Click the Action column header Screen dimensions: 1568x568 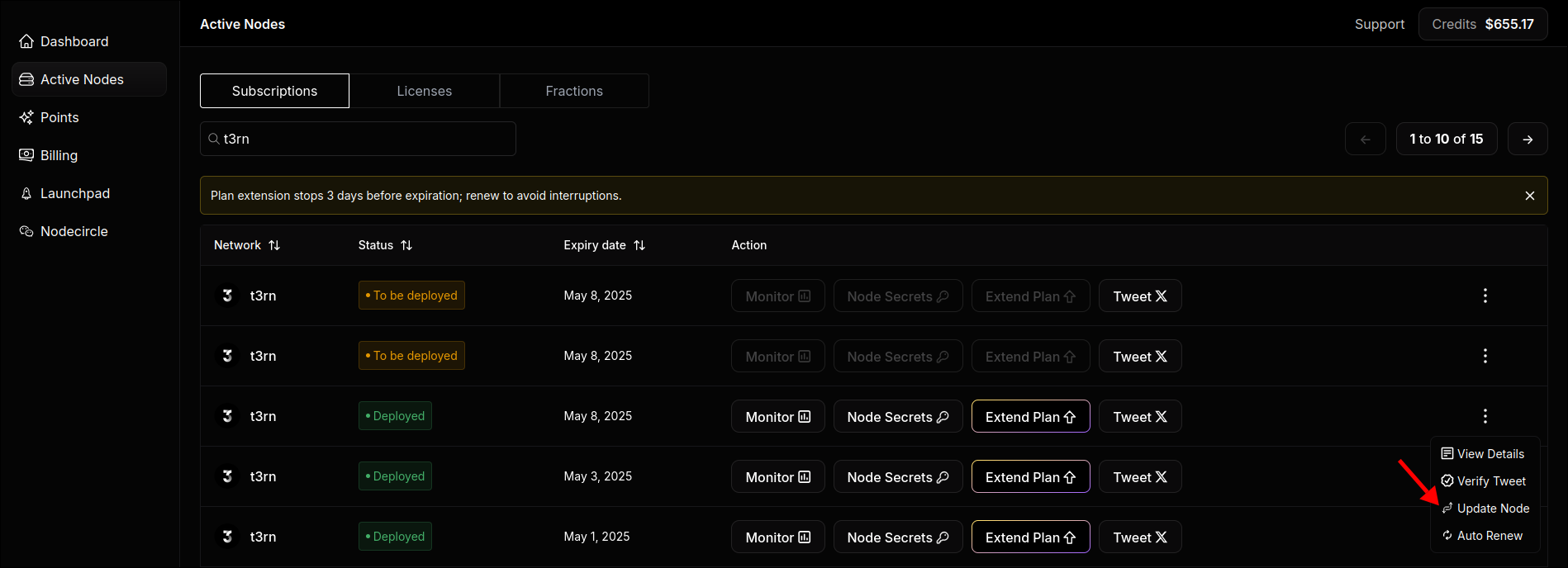pyautogui.click(x=749, y=245)
